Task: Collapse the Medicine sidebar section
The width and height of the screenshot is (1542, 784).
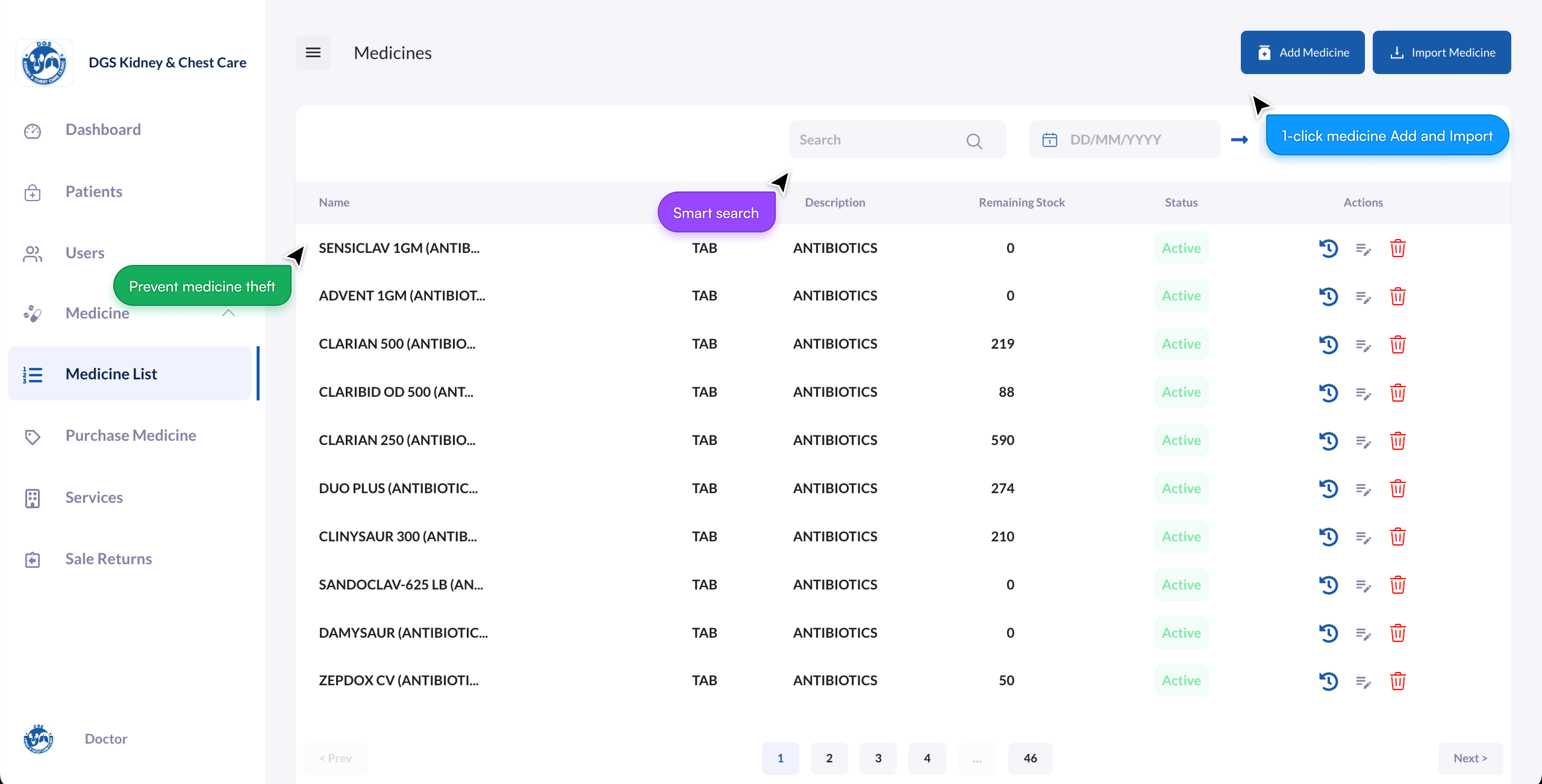Action: pos(228,313)
